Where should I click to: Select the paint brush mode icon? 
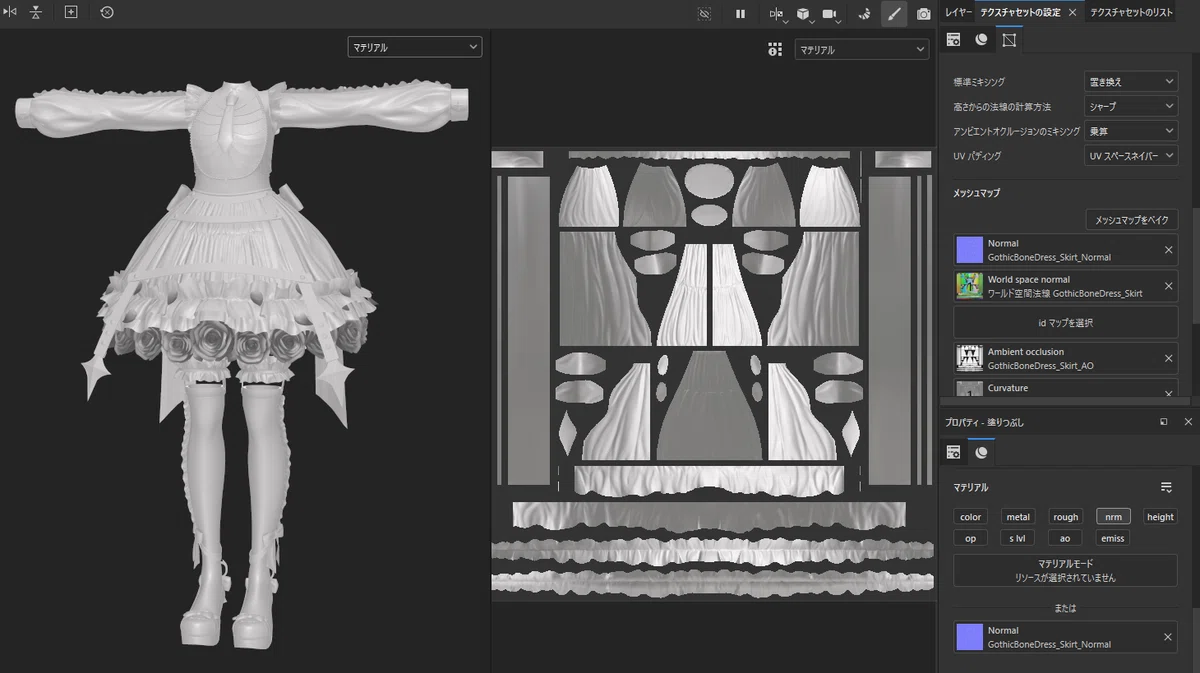(894, 13)
